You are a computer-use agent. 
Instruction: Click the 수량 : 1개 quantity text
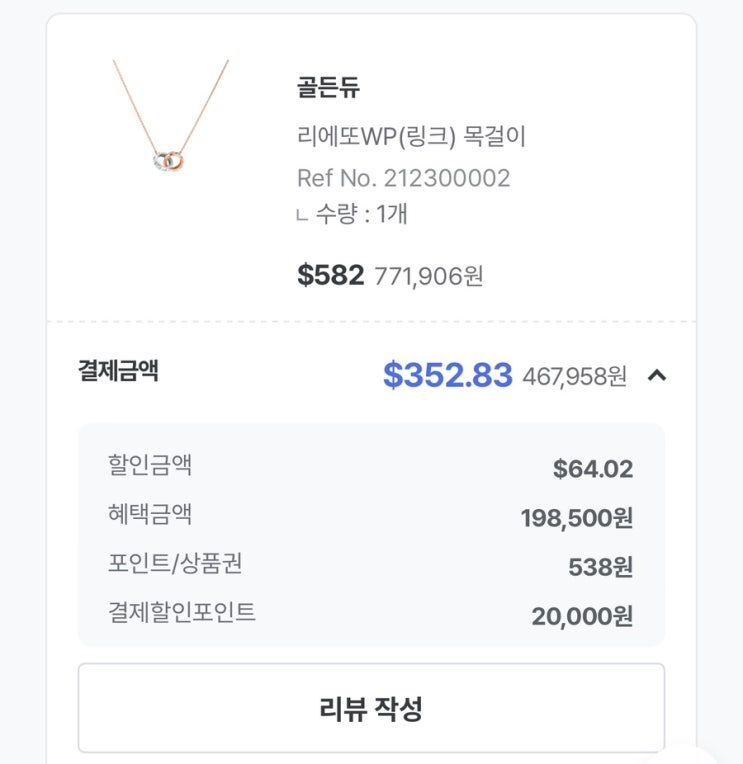tap(362, 214)
